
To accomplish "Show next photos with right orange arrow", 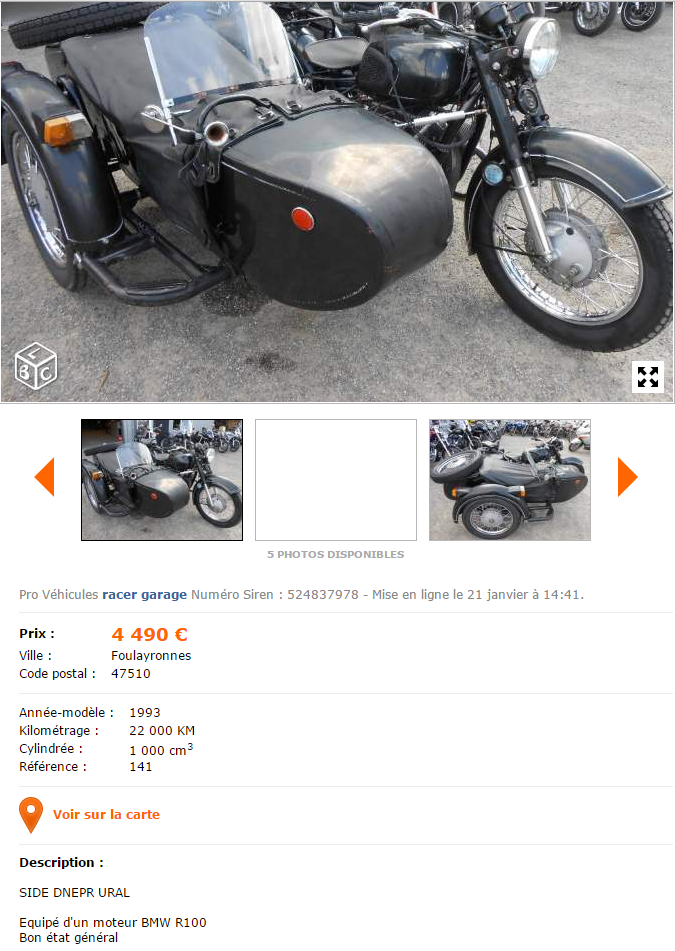I will [x=628, y=477].
